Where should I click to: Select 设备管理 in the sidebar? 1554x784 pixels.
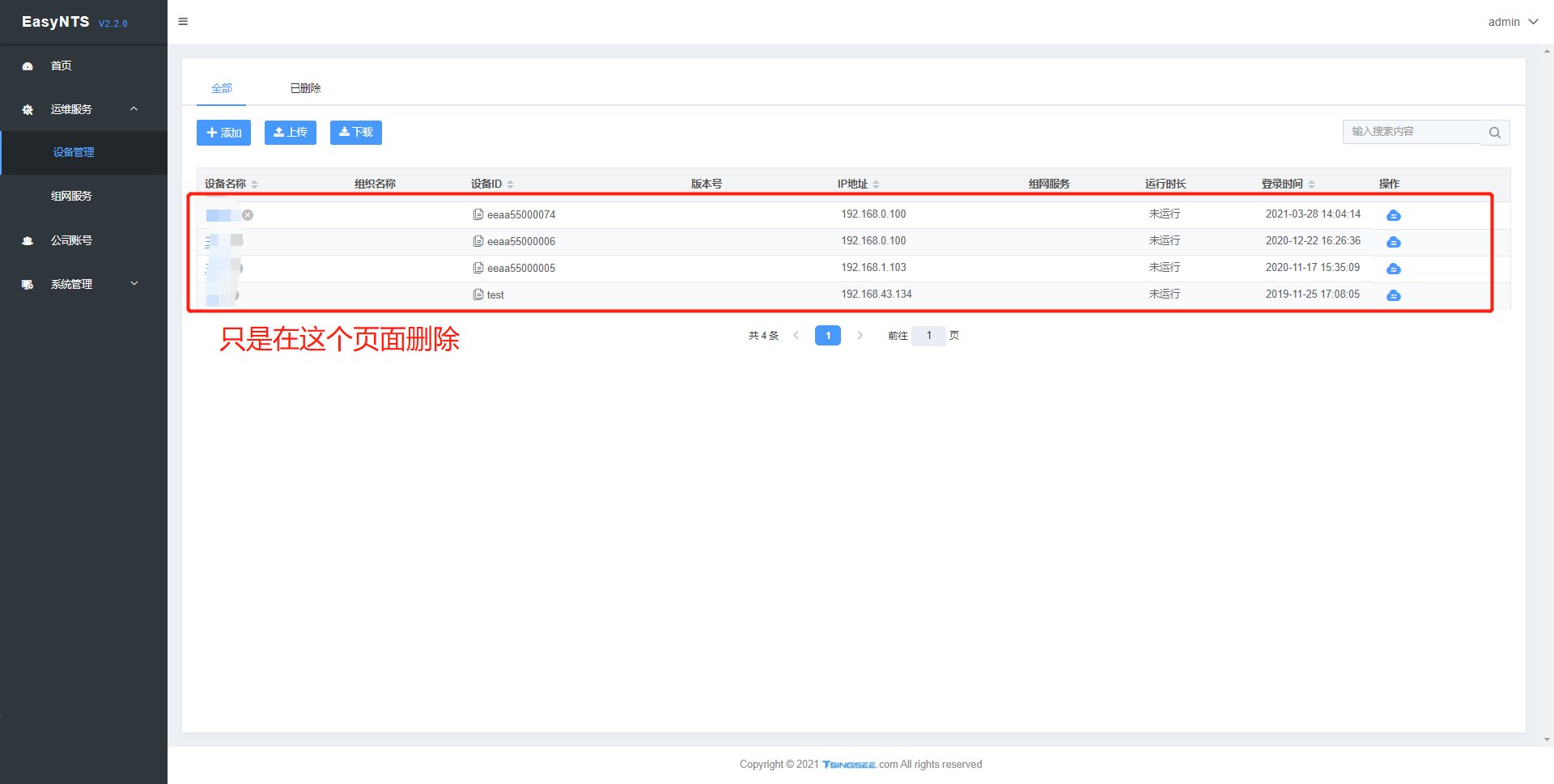point(83,152)
